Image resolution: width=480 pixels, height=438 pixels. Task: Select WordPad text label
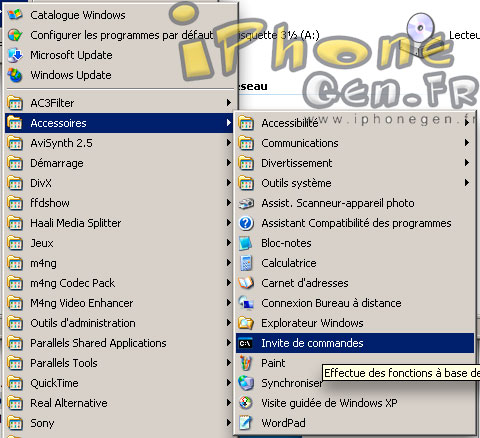283,423
